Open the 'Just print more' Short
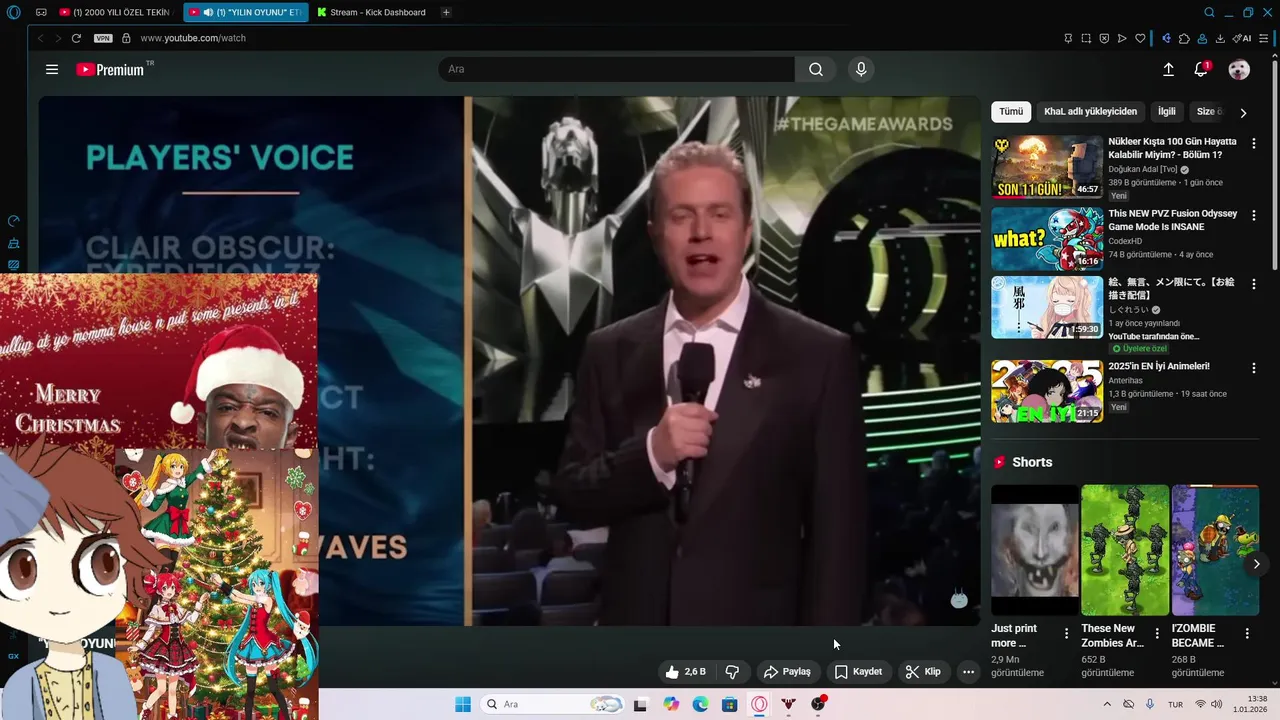 click(x=1035, y=550)
